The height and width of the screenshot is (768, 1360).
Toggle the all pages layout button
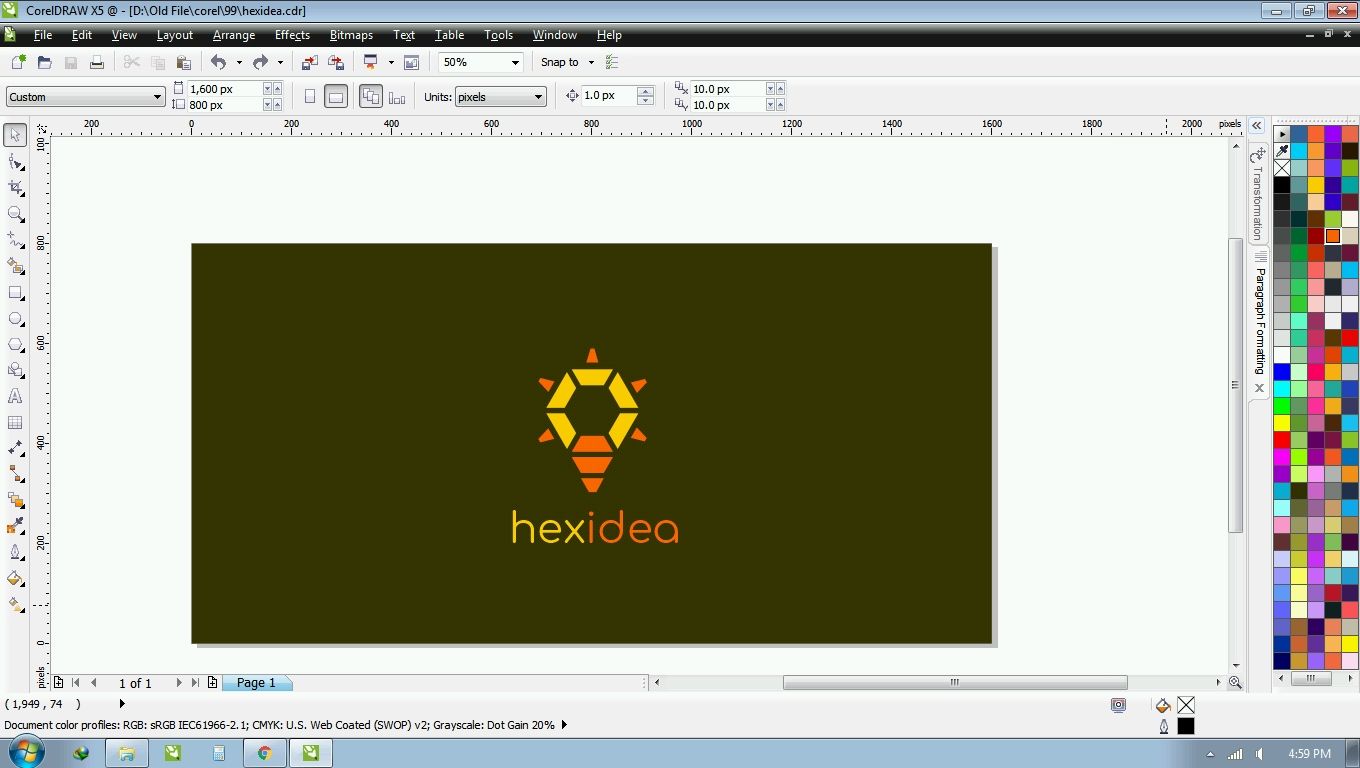click(x=371, y=97)
